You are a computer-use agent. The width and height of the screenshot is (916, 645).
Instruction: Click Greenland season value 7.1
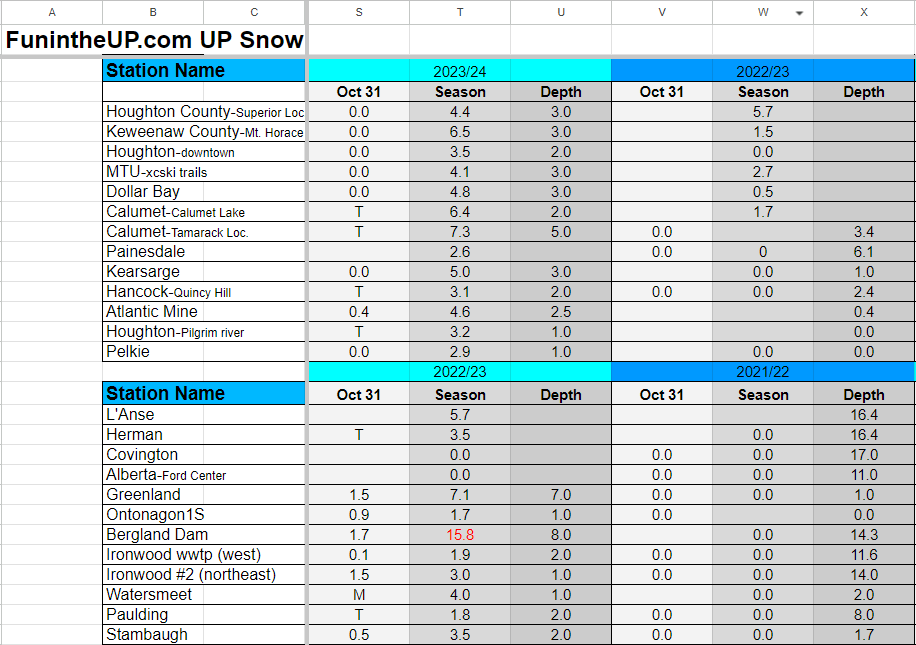[x=460, y=494]
